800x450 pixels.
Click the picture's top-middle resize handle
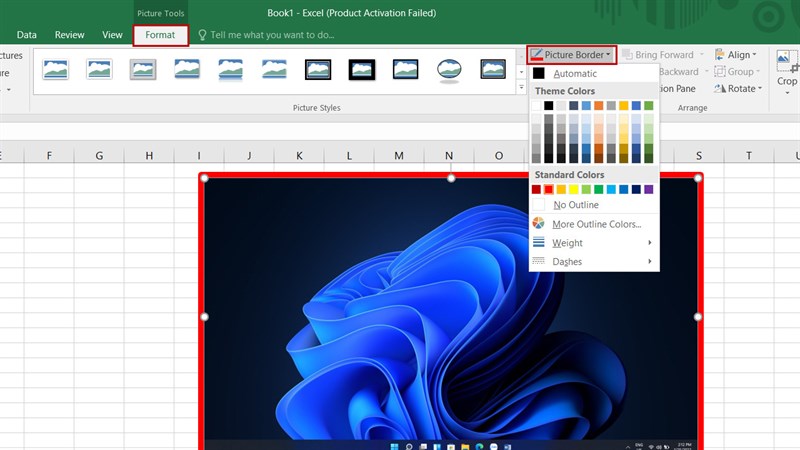click(451, 178)
